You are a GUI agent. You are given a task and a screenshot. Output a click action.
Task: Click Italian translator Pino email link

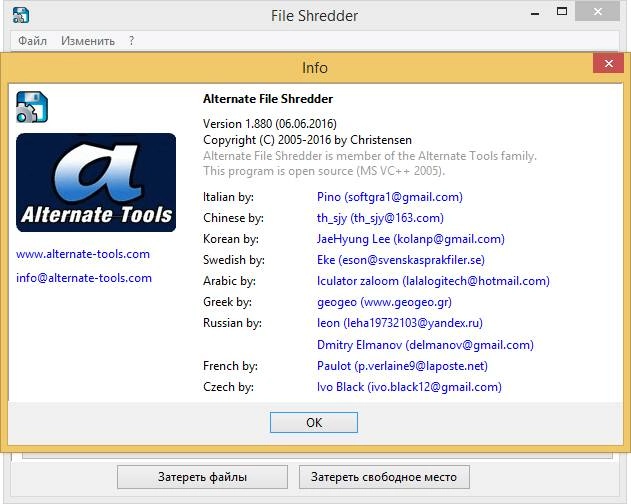point(390,197)
